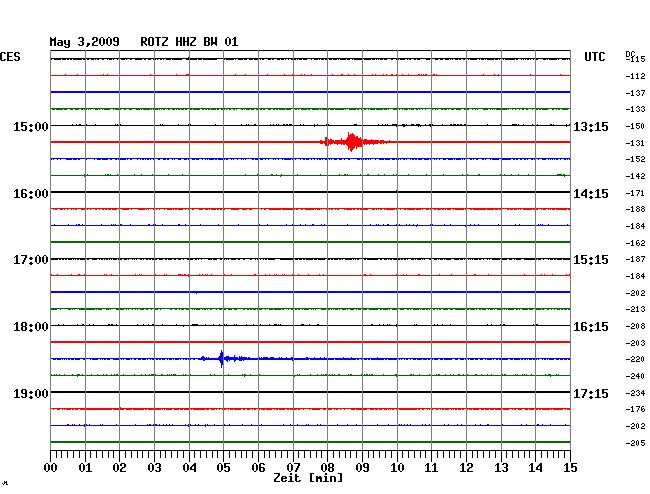Click the '14:15' UTC time label
This screenshot has height=494, width=650.
click(591, 194)
